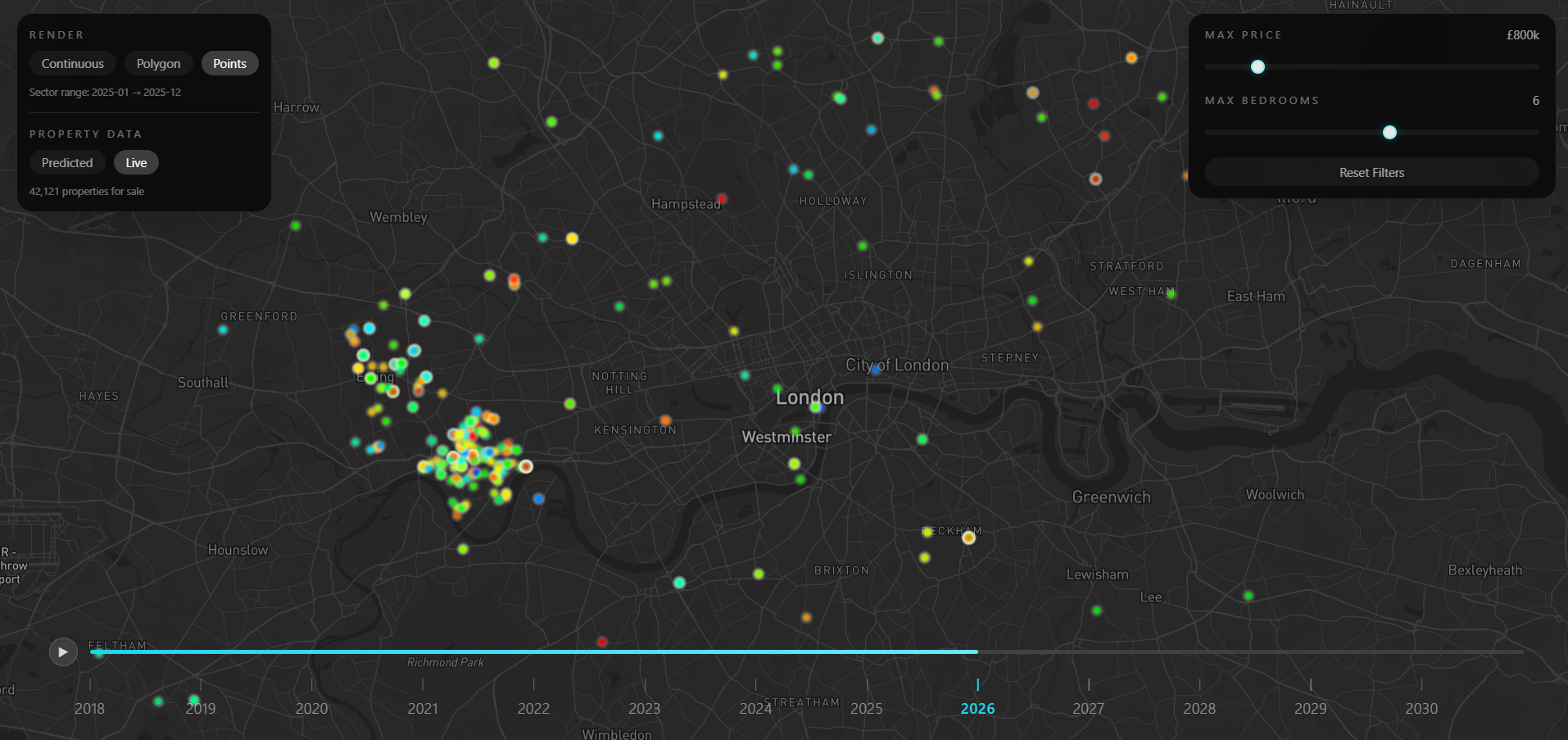Click the '42,121 properties for sale' text

(x=87, y=190)
